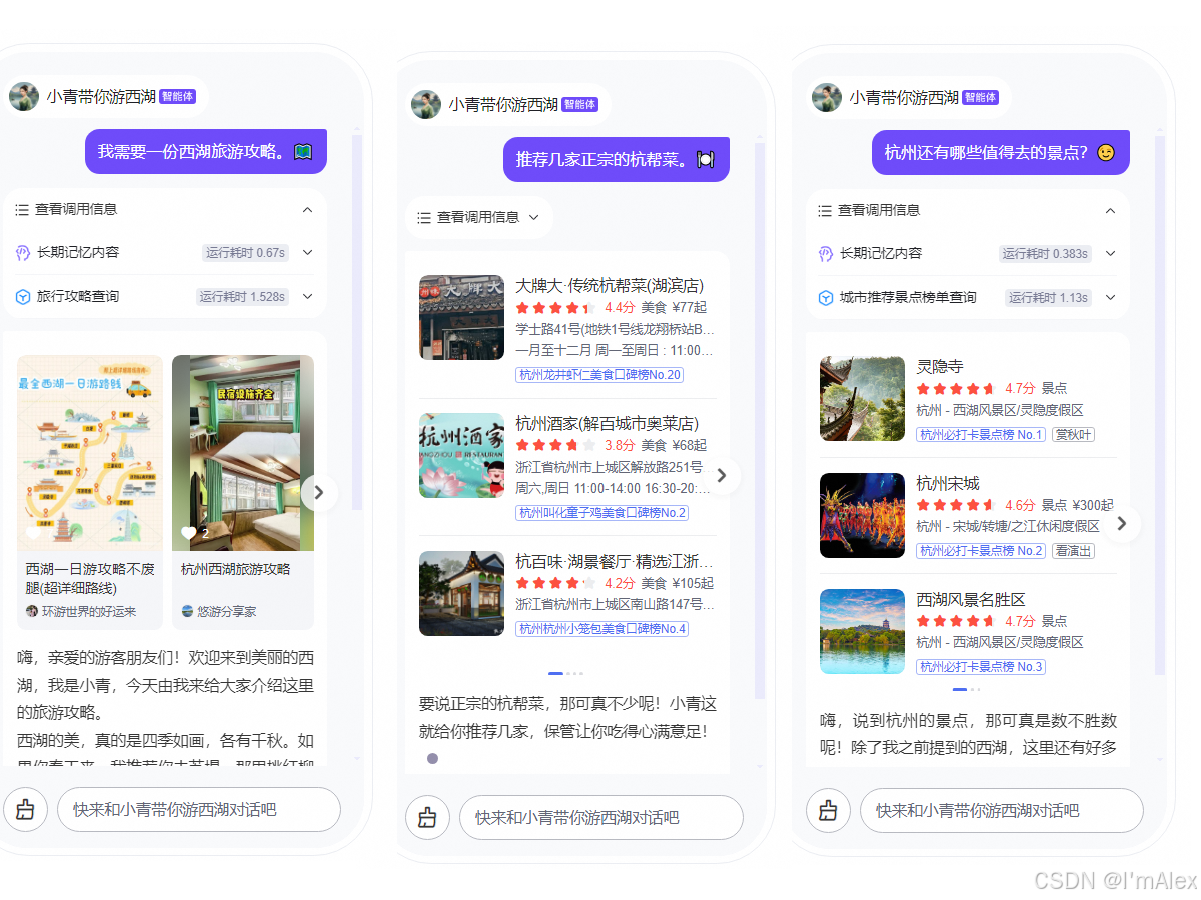Click the 杭百味·湖景餐厅 restaurant thumbnail
1201x900 pixels.
(461, 593)
